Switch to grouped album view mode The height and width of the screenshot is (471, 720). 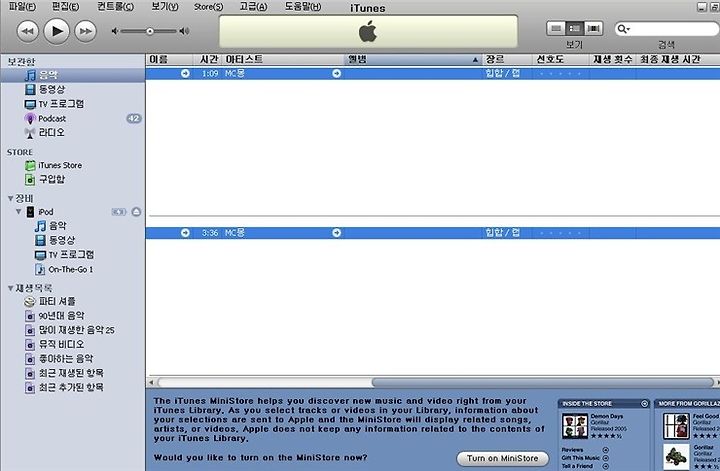[574, 28]
